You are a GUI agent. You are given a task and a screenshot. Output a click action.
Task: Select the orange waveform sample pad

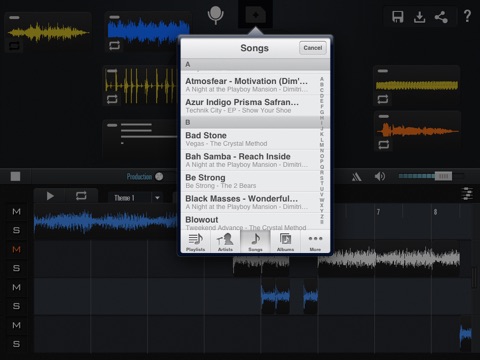point(418,131)
